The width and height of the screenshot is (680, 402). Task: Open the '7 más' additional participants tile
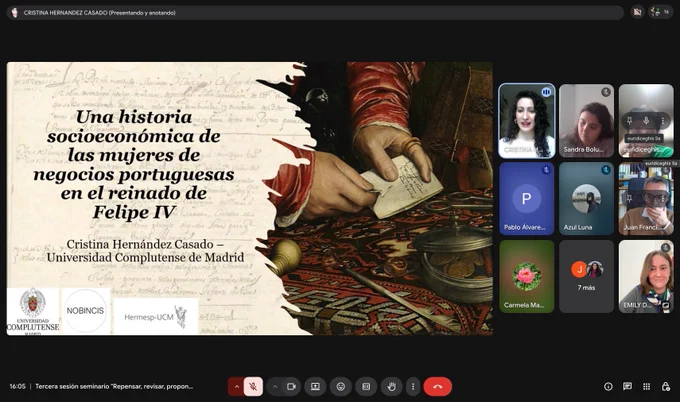click(586, 277)
